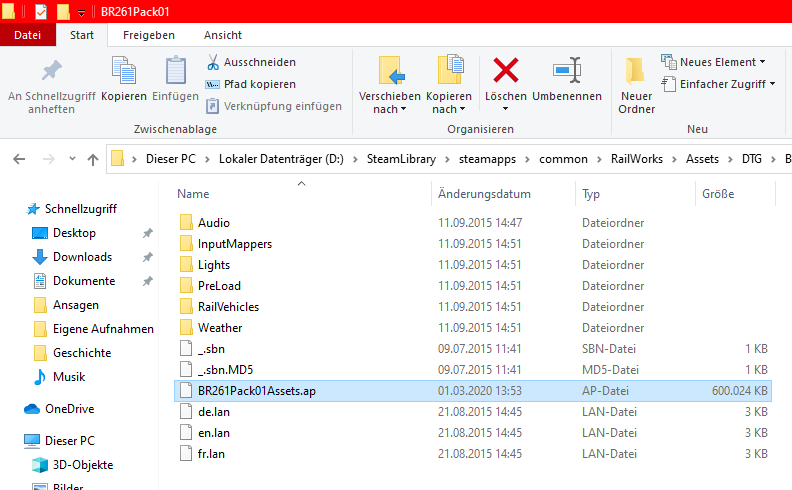Image resolution: width=792 pixels, height=490 pixels.
Task: Click the back navigation arrow
Action: coord(19,159)
